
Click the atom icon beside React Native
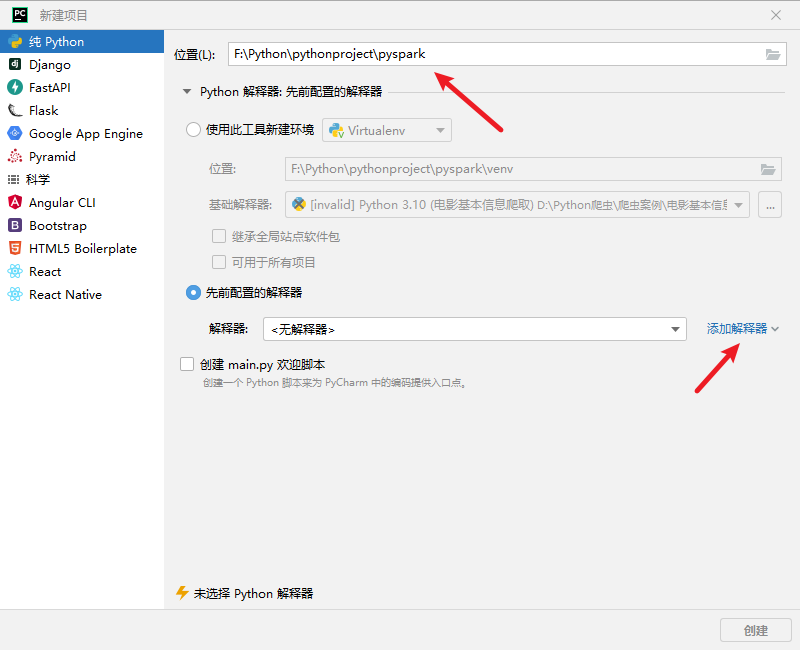coord(15,294)
